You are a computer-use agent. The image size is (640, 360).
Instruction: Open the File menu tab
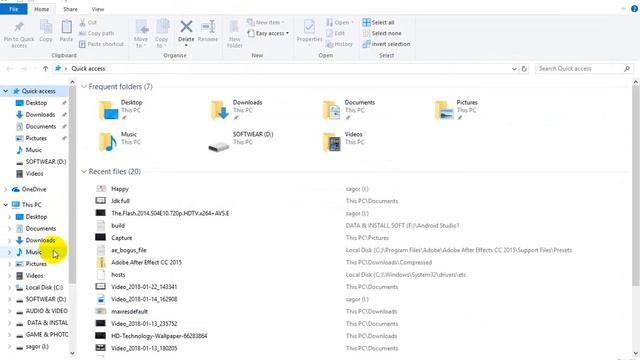pyautogui.click(x=13, y=9)
